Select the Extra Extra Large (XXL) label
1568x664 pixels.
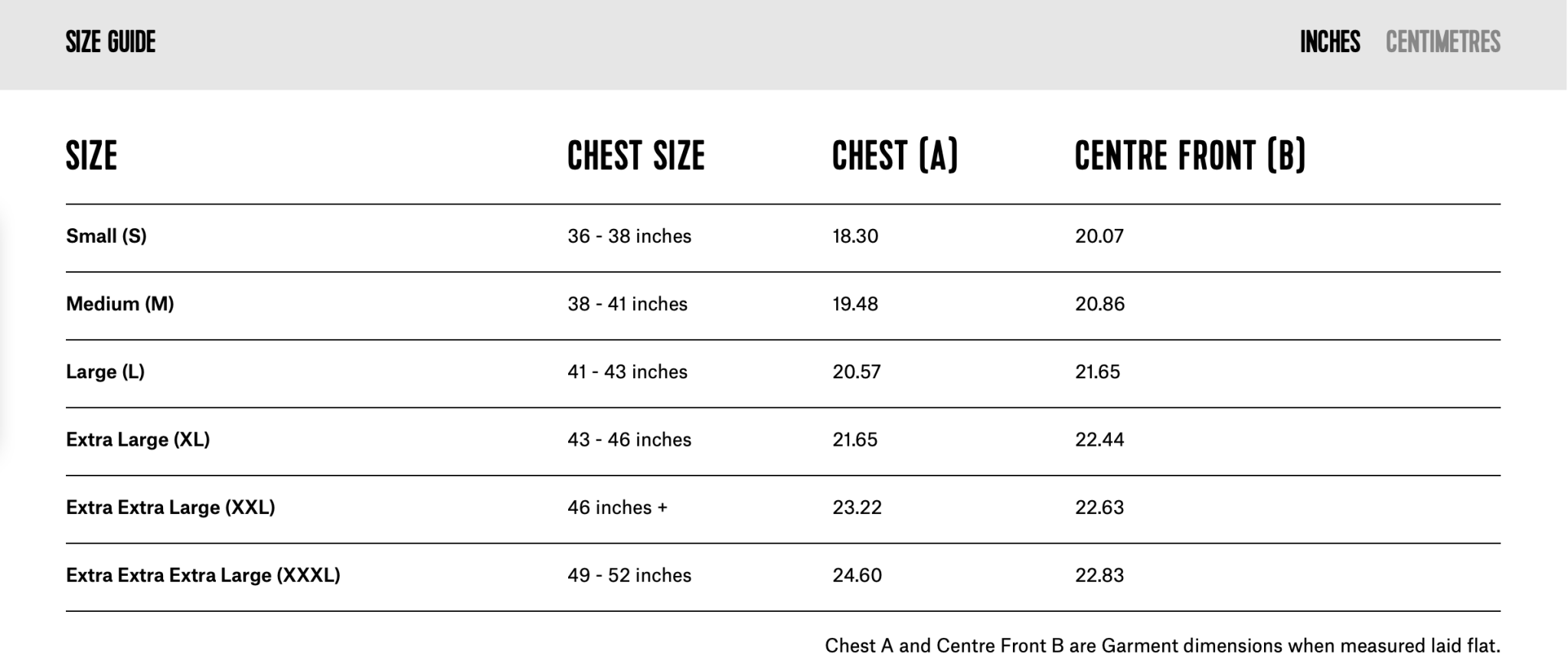171,508
